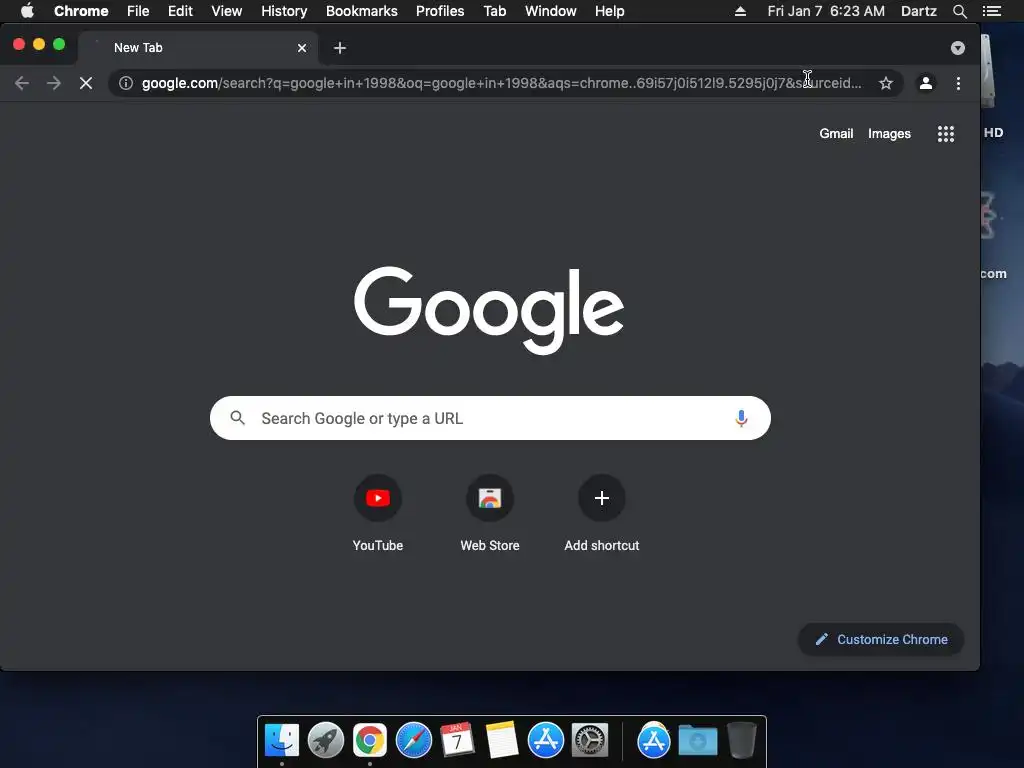Click Customize Chrome button
This screenshot has height=768, width=1024.
pos(881,639)
